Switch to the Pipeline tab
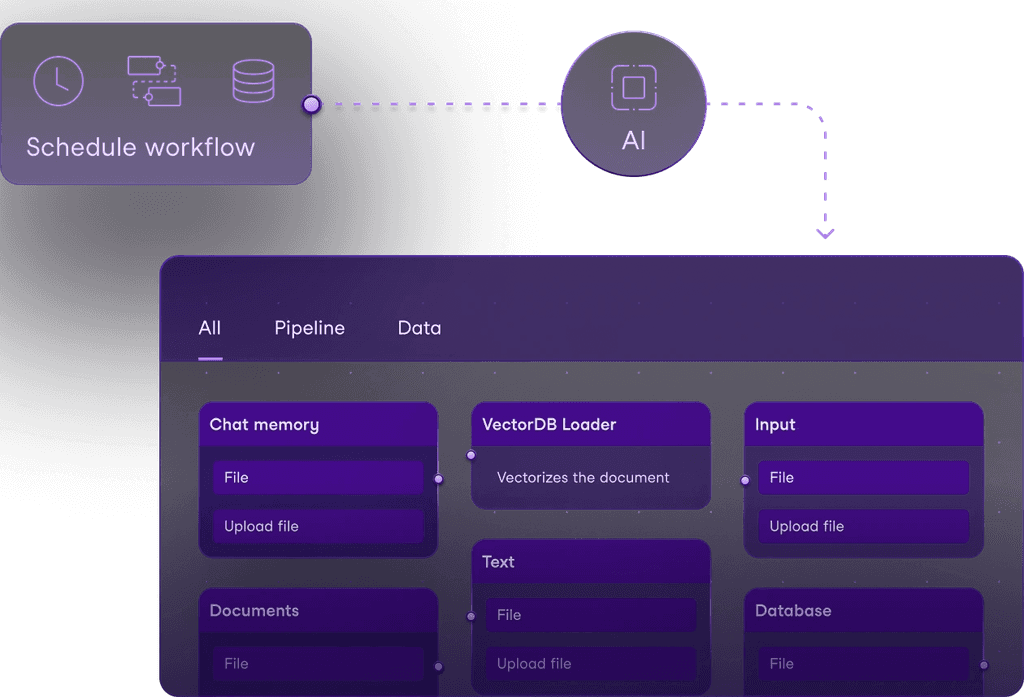The height and width of the screenshot is (697, 1024). click(309, 327)
